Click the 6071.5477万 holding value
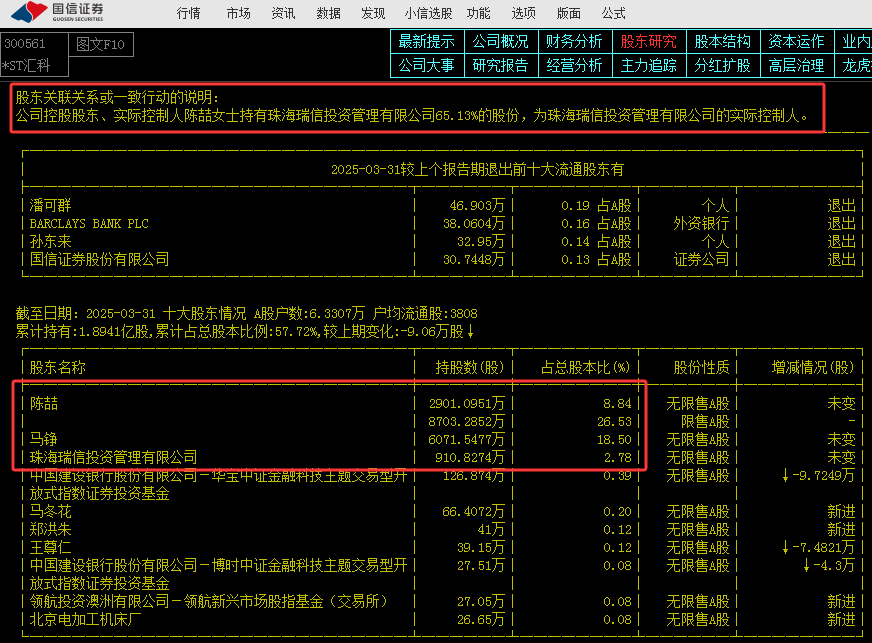The width and height of the screenshot is (872, 643). coord(466,439)
